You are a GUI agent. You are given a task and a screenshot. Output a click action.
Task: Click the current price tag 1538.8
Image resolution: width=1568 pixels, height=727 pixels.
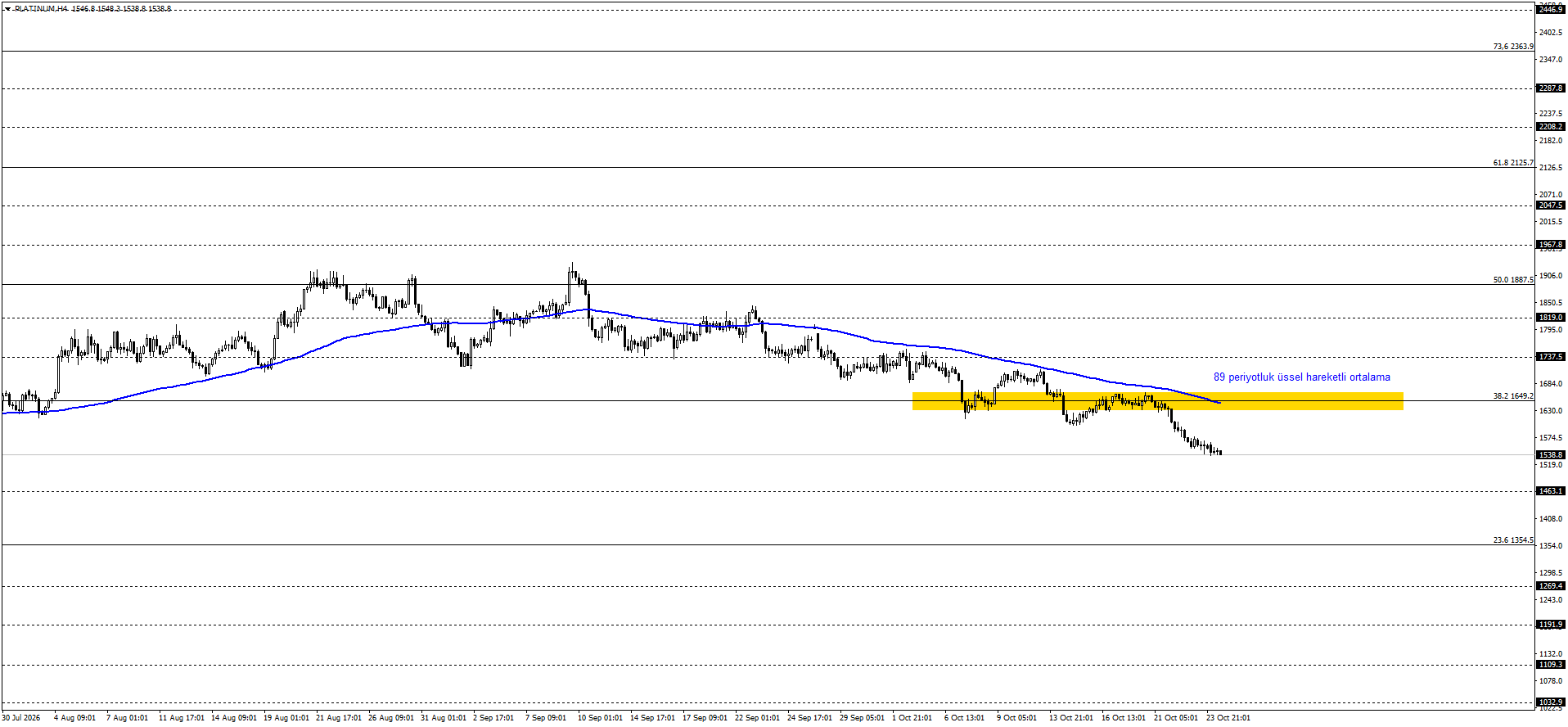click(x=1551, y=455)
